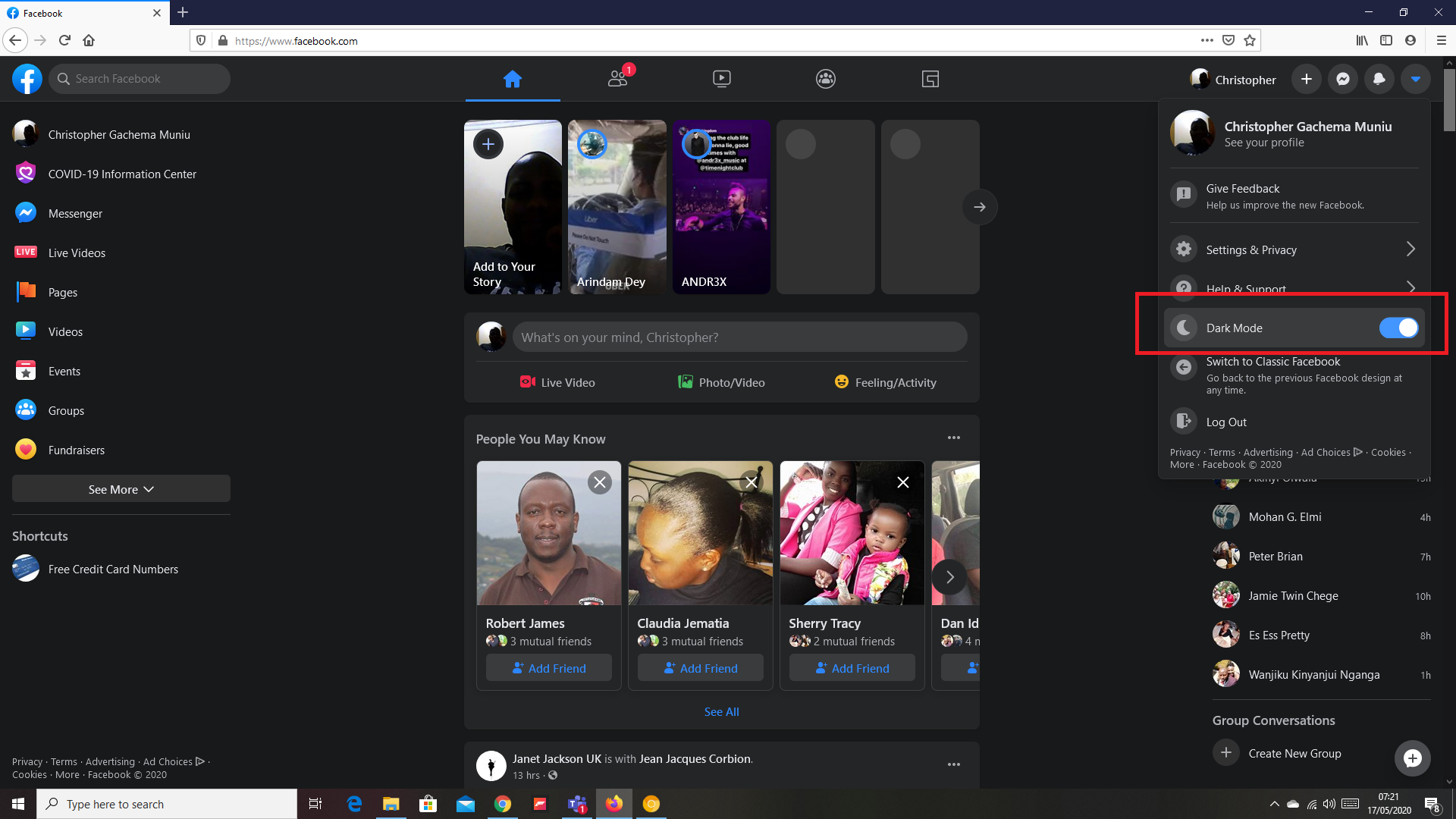Expand Settings & Privacy submenu chevron
1456x819 pixels.
[x=1410, y=249]
